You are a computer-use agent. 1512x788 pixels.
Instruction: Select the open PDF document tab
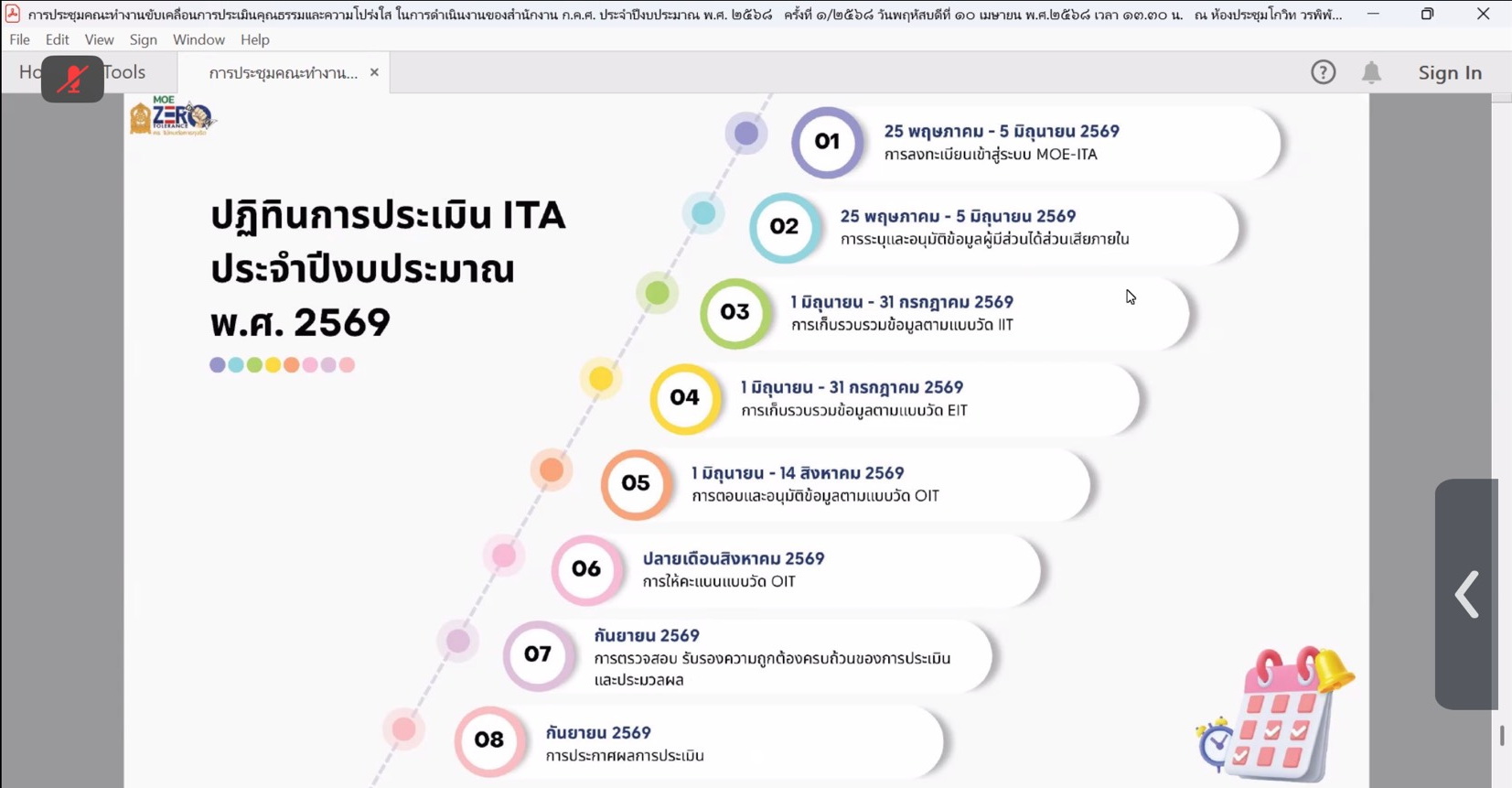[x=283, y=73]
